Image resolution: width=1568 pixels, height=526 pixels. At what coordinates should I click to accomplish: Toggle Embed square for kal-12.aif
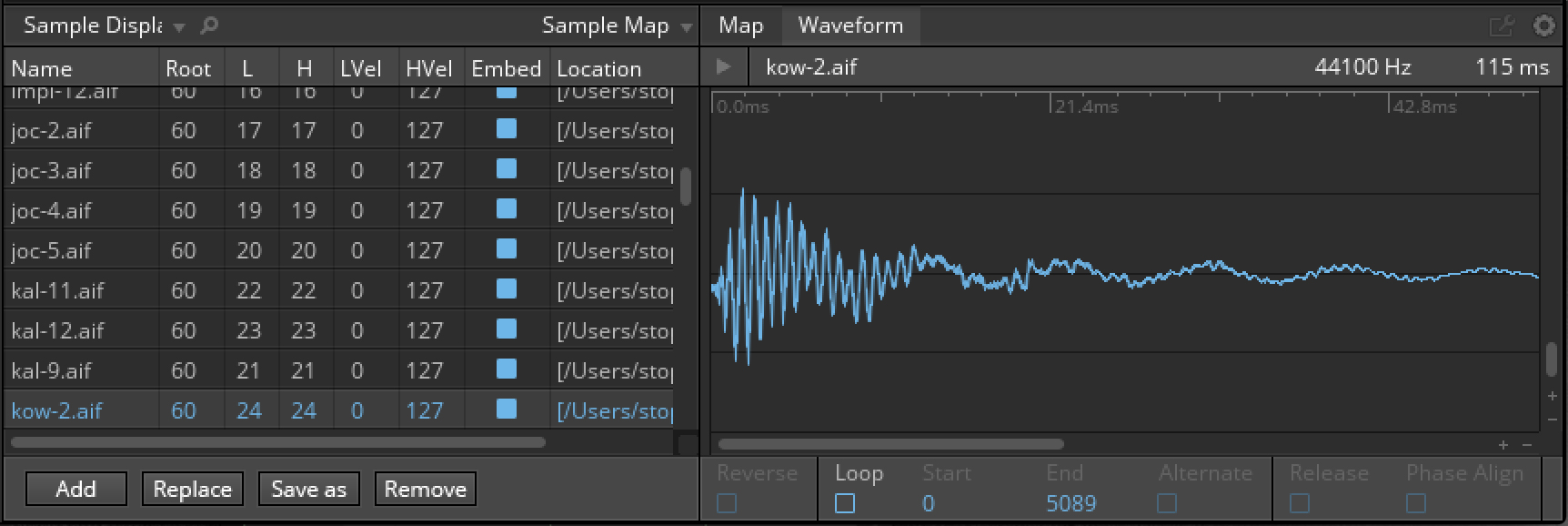tap(507, 329)
